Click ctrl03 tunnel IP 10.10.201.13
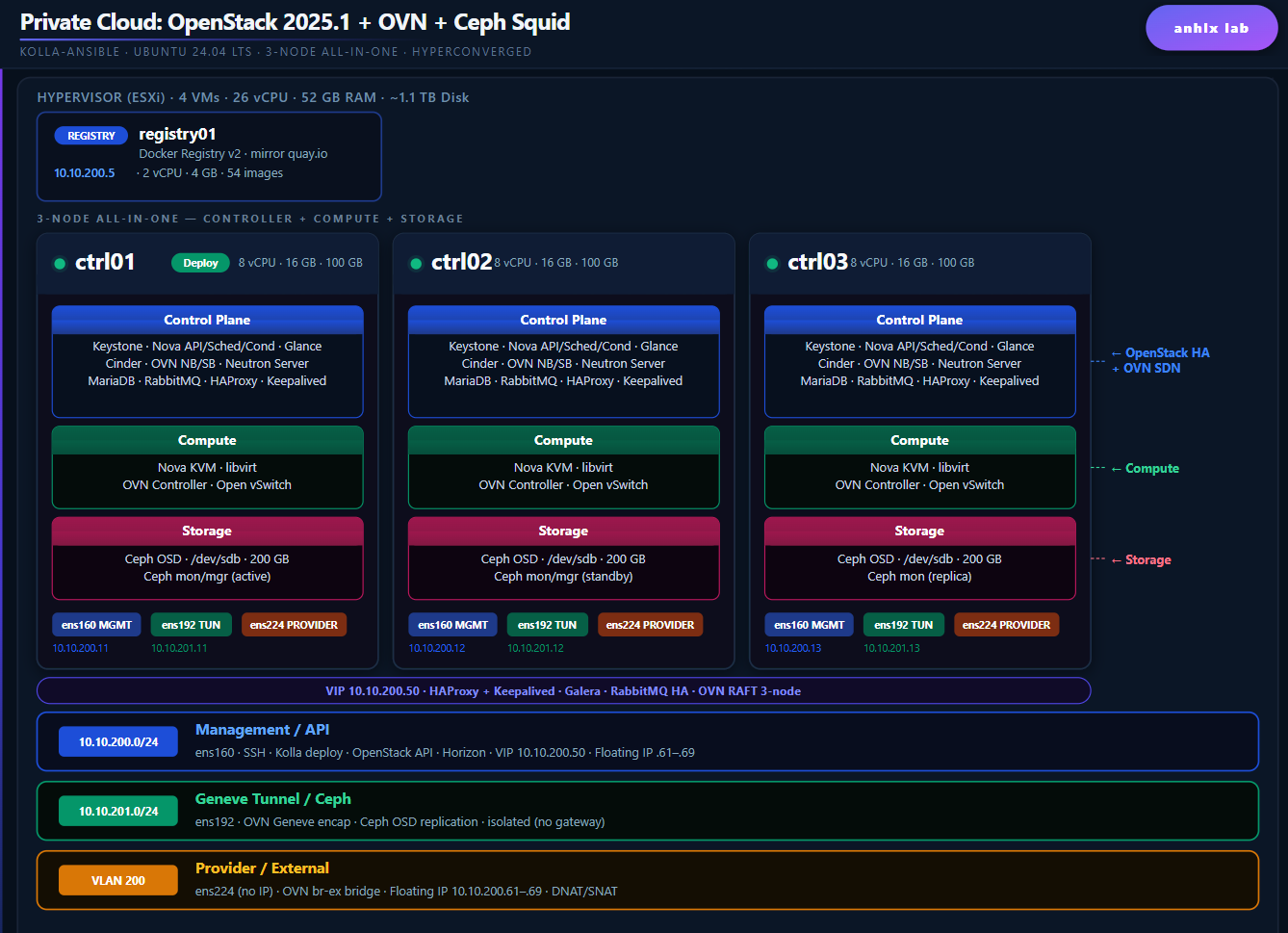 892,649
